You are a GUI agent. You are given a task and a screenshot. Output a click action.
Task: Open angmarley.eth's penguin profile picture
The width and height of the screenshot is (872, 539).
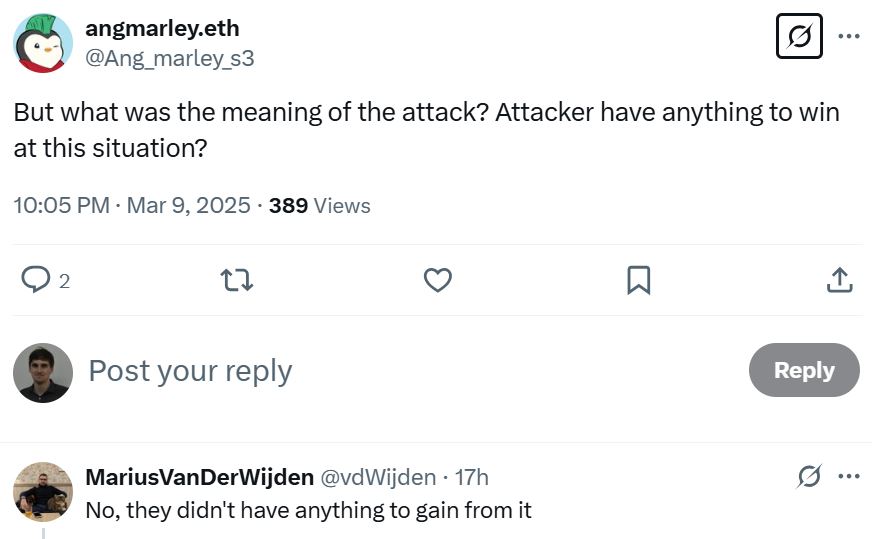click(43, 44)
